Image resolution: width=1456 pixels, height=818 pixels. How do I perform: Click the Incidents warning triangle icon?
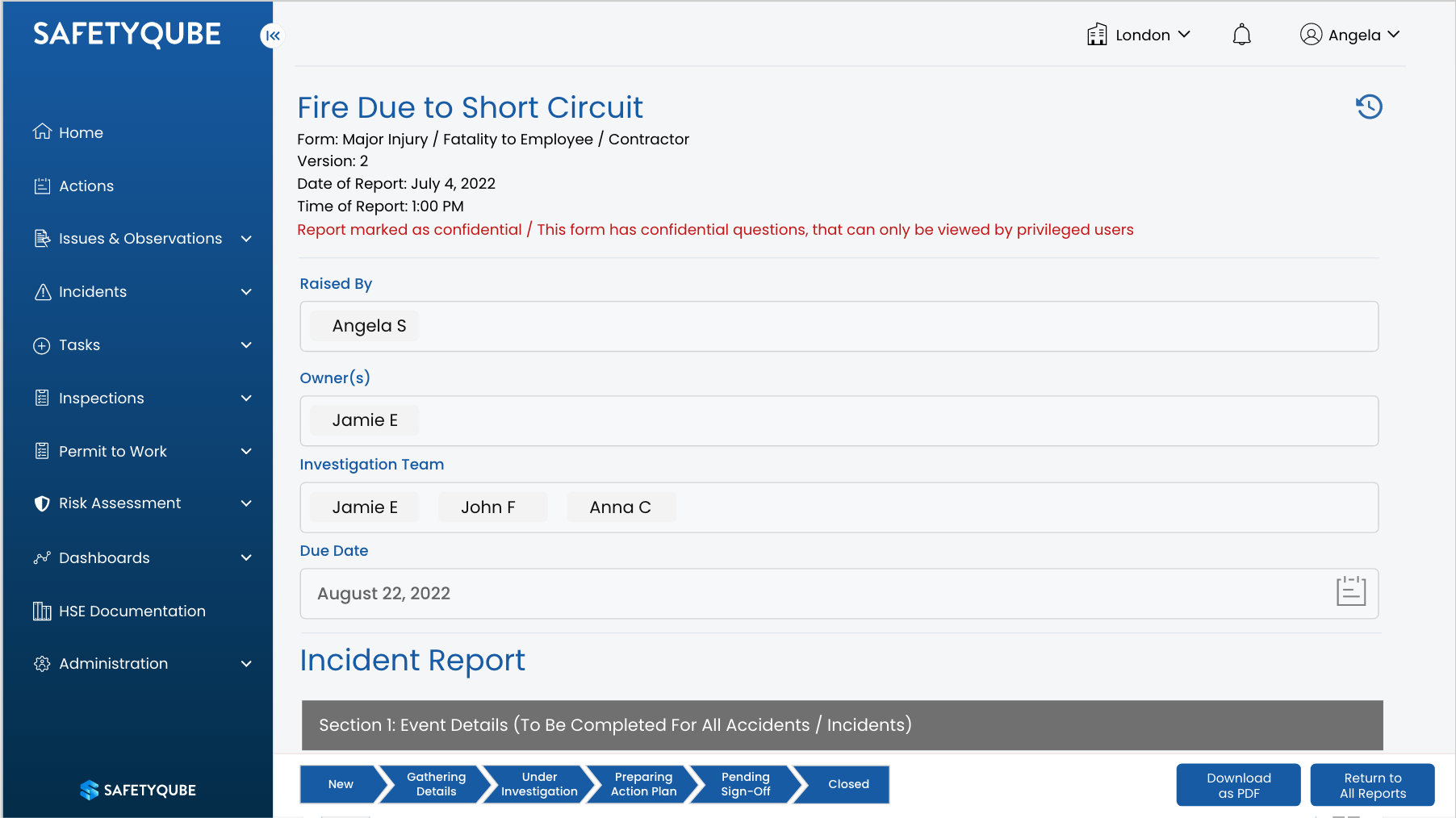coord(43,292)
